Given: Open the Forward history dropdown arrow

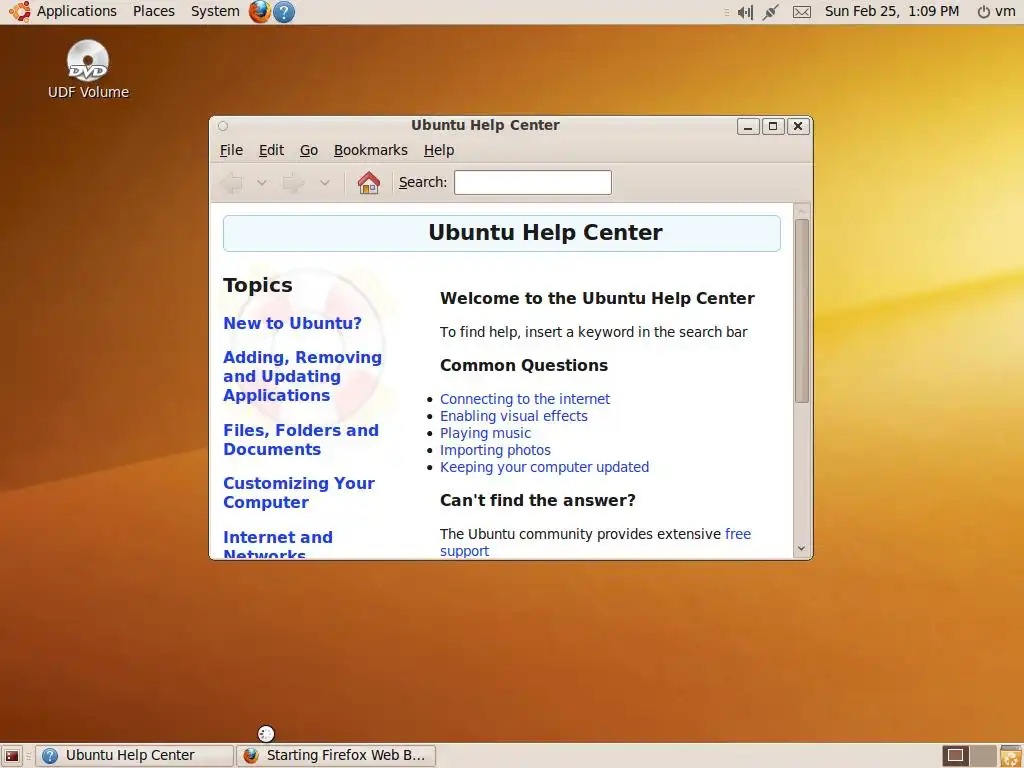Looking at the screenshot, I should [x=325, y=183].
